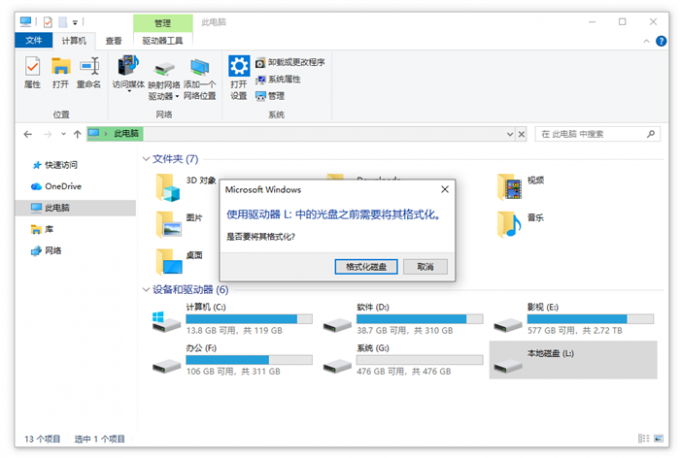This screenshot has width=680, height=458.
Task: Click the C: drive usage bar
Action: click(249, 319)
